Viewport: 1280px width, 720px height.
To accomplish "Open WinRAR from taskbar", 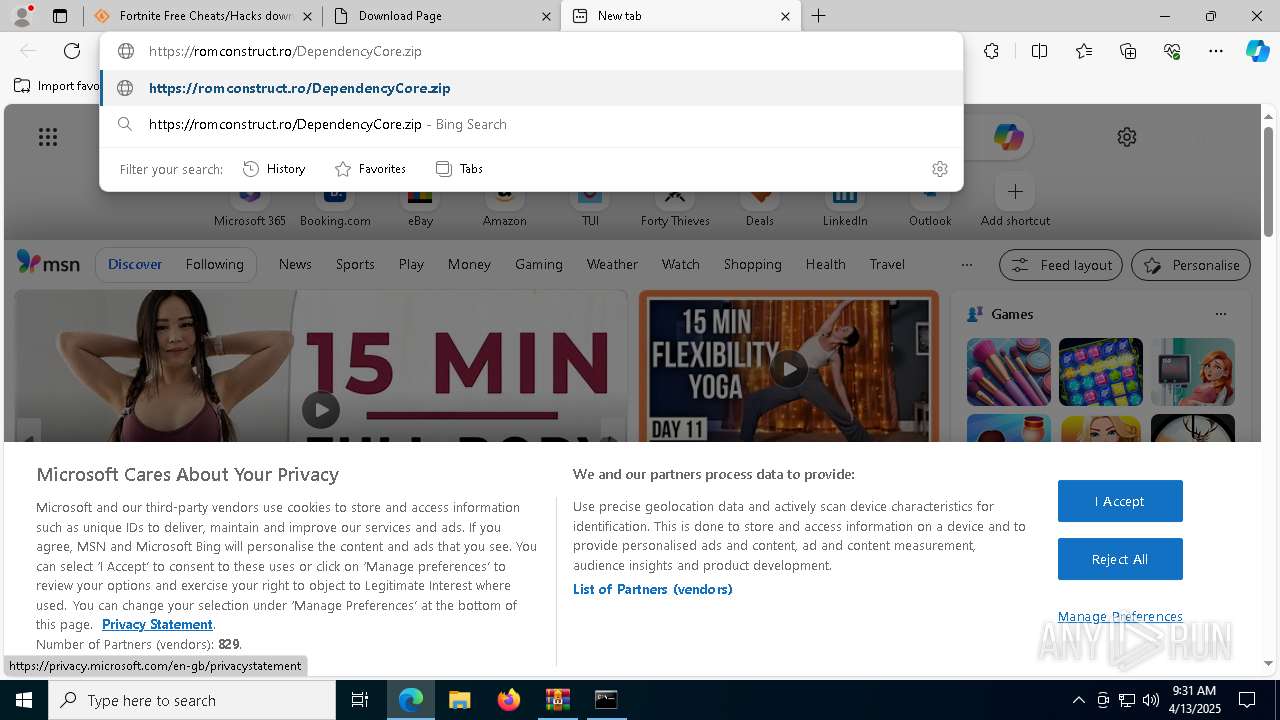I will (557, 700).
